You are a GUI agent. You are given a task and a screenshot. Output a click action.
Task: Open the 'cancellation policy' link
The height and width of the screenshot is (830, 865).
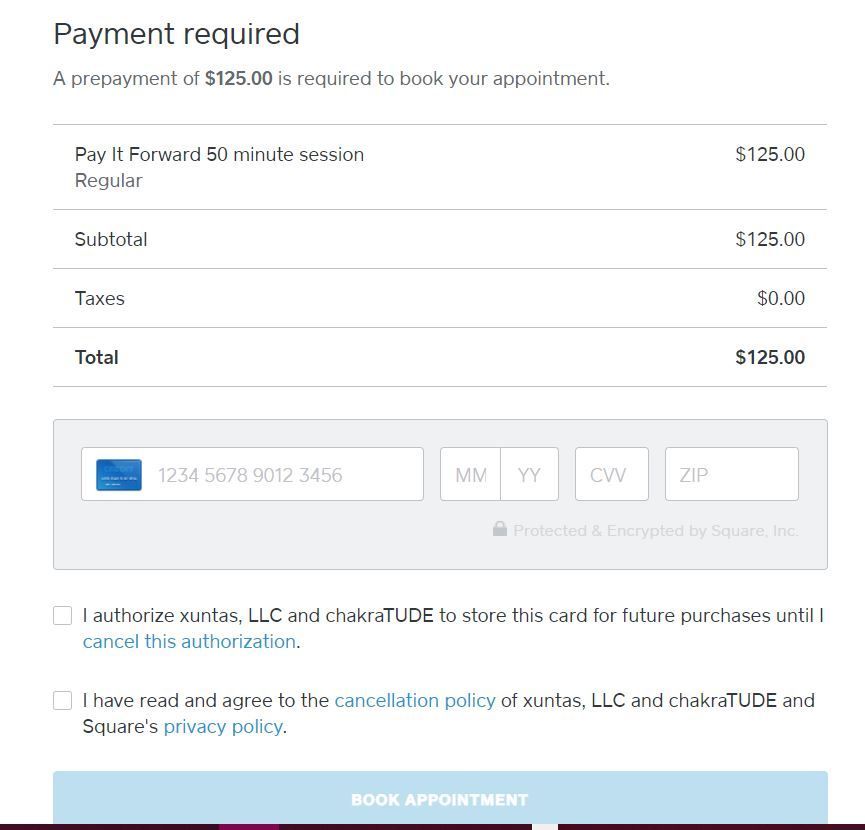[x=415, y=701]
